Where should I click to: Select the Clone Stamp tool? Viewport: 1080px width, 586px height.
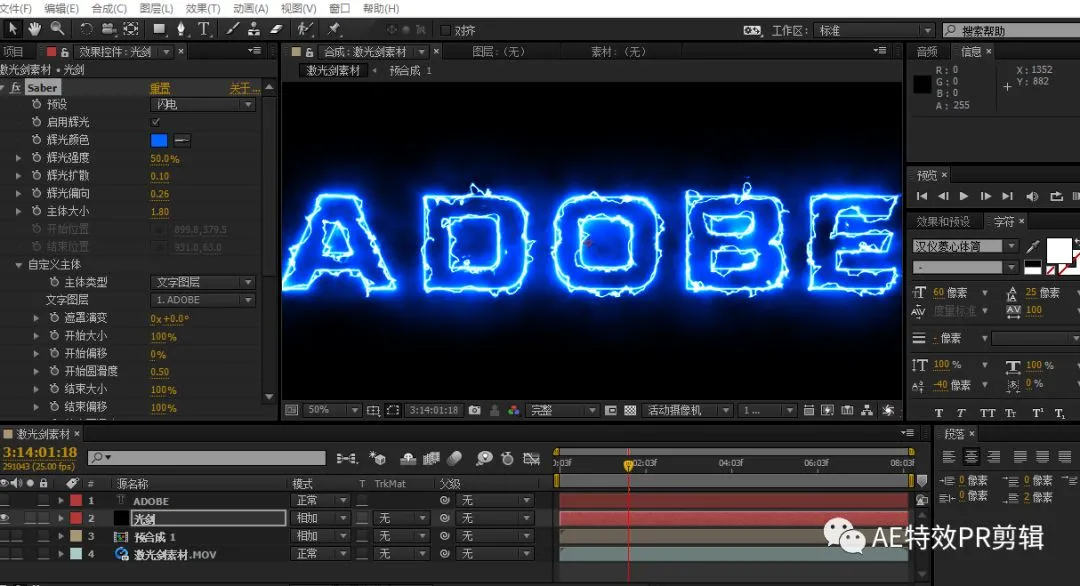(x=254, y=29)
